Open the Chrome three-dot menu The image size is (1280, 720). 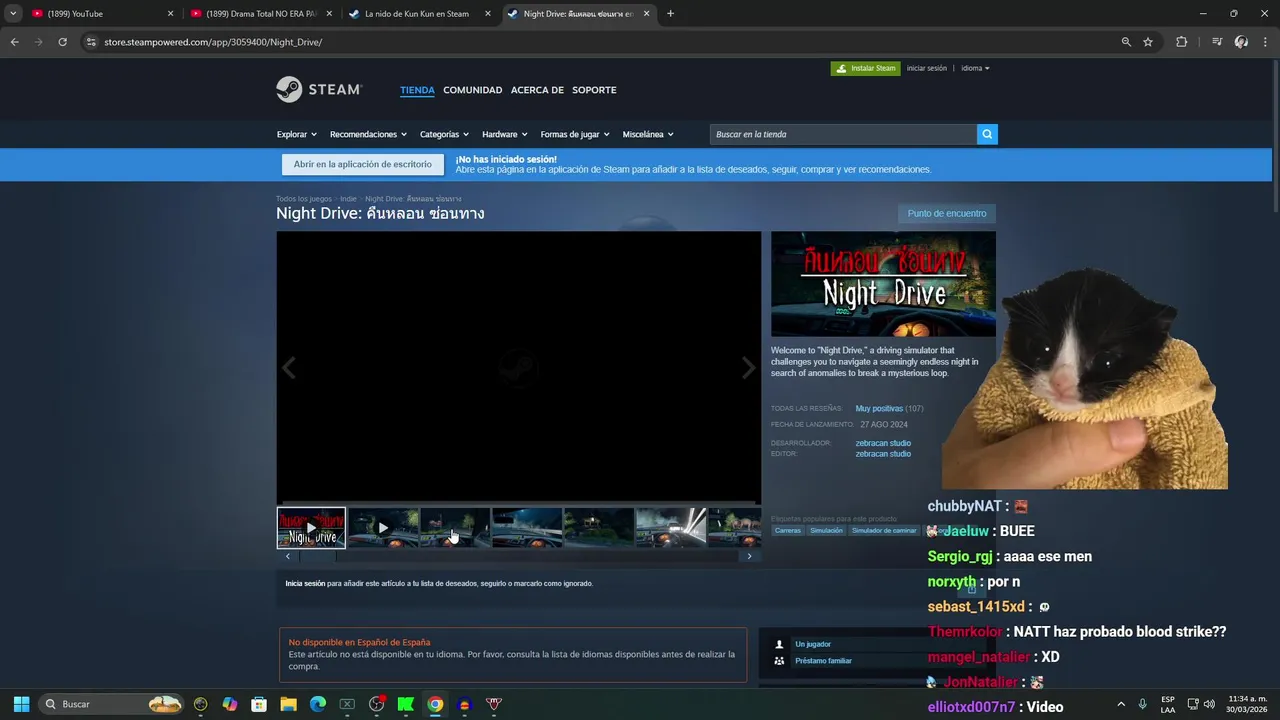point(1264,42)
